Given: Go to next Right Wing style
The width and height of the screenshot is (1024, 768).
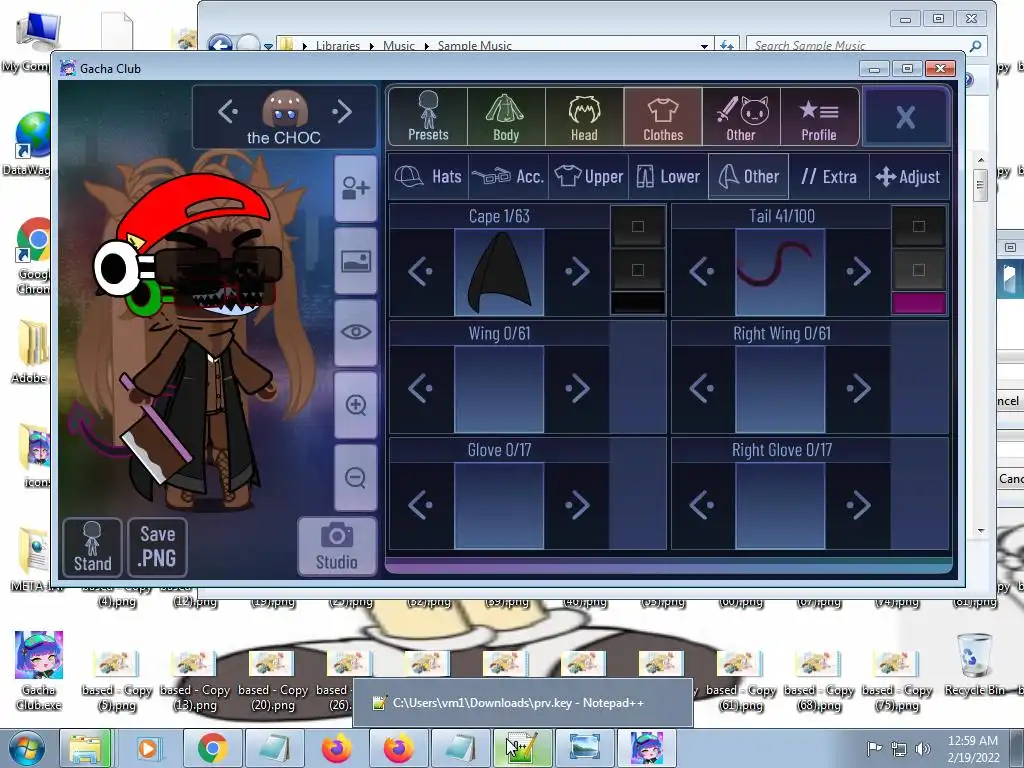Looking at the screenshot, I should [x=858, y=389].
